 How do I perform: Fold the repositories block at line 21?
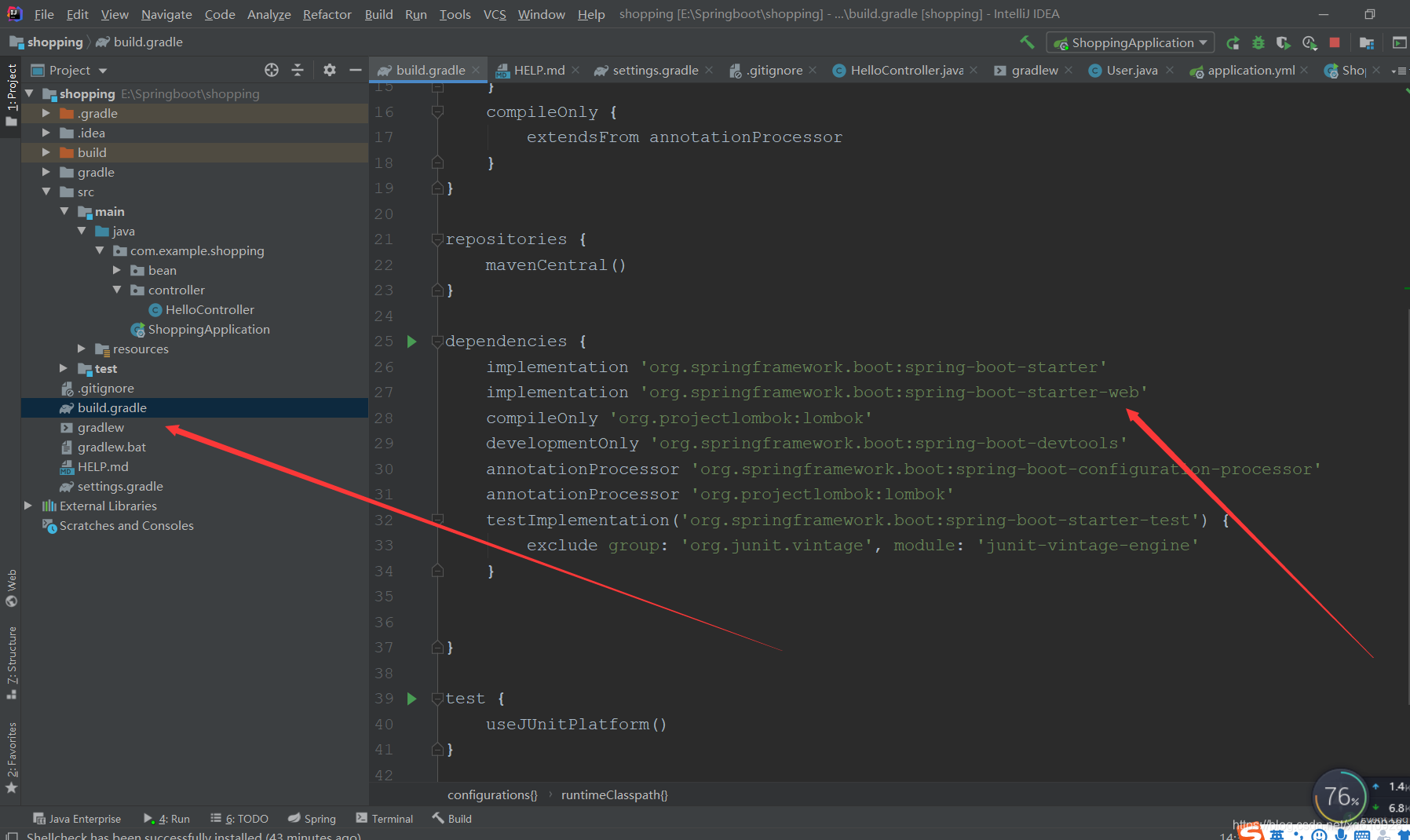438,239
